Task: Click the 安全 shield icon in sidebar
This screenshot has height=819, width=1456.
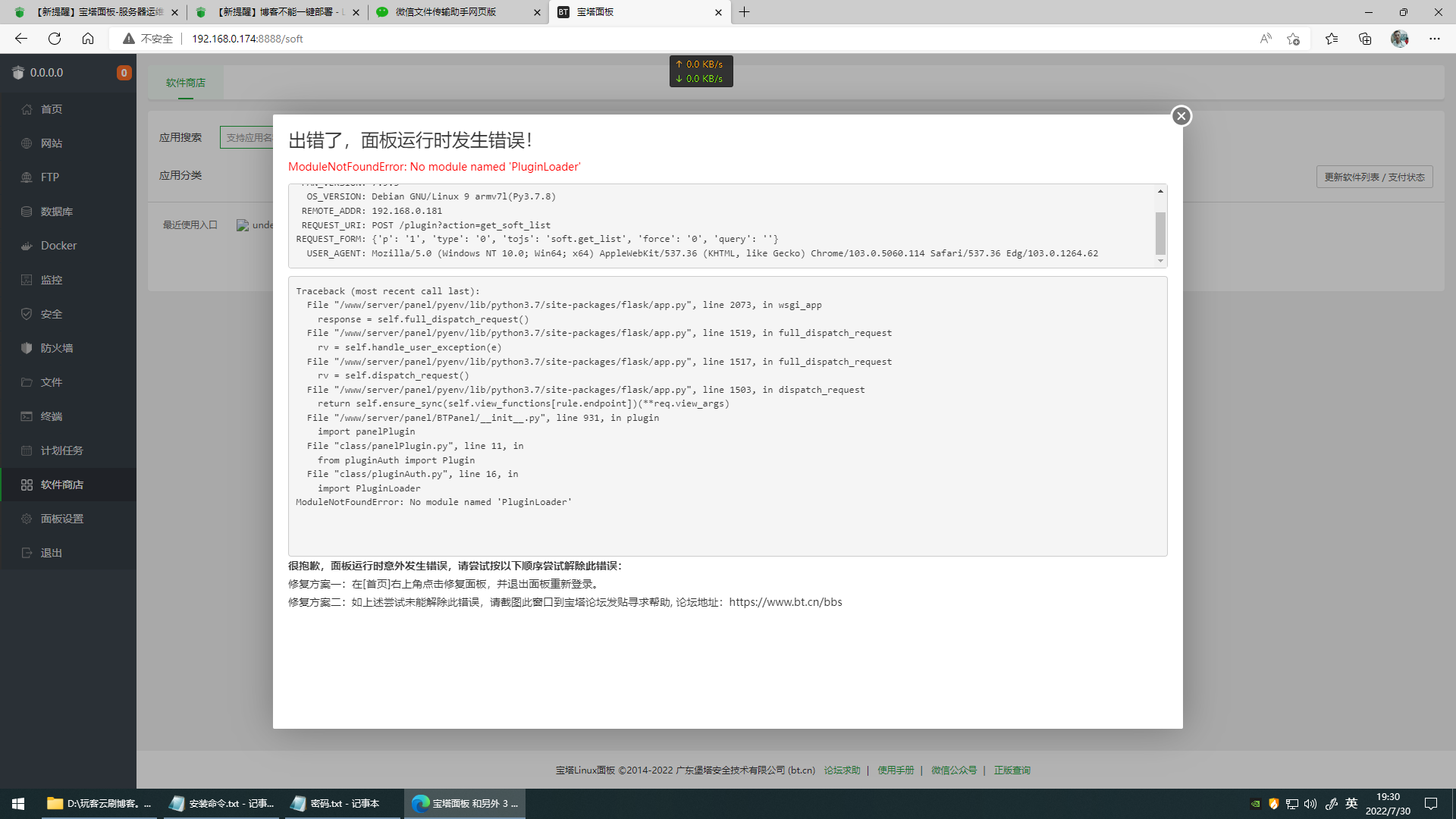Action: point(27,314)
